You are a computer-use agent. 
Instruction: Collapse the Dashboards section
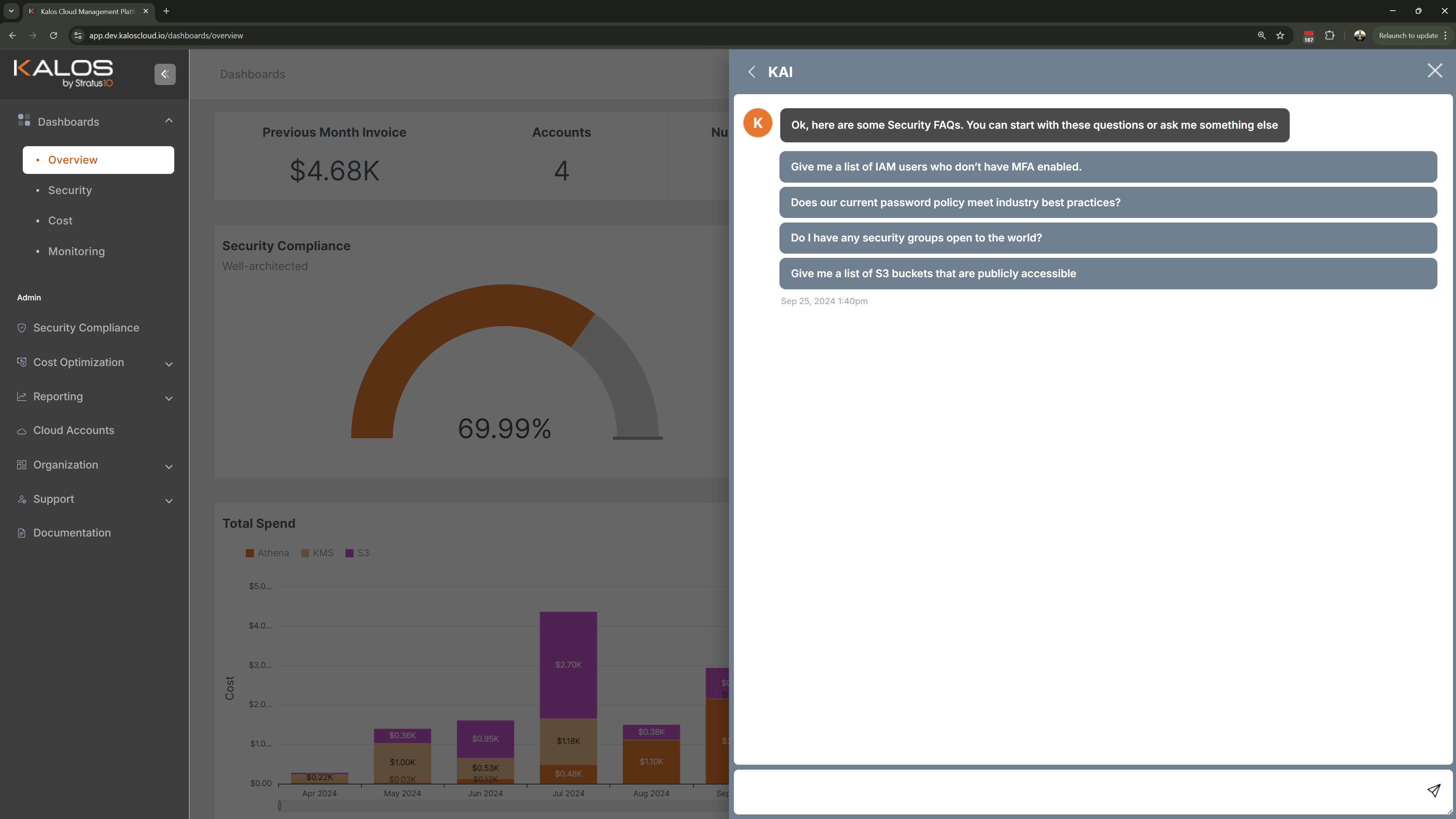coord(169,121)
